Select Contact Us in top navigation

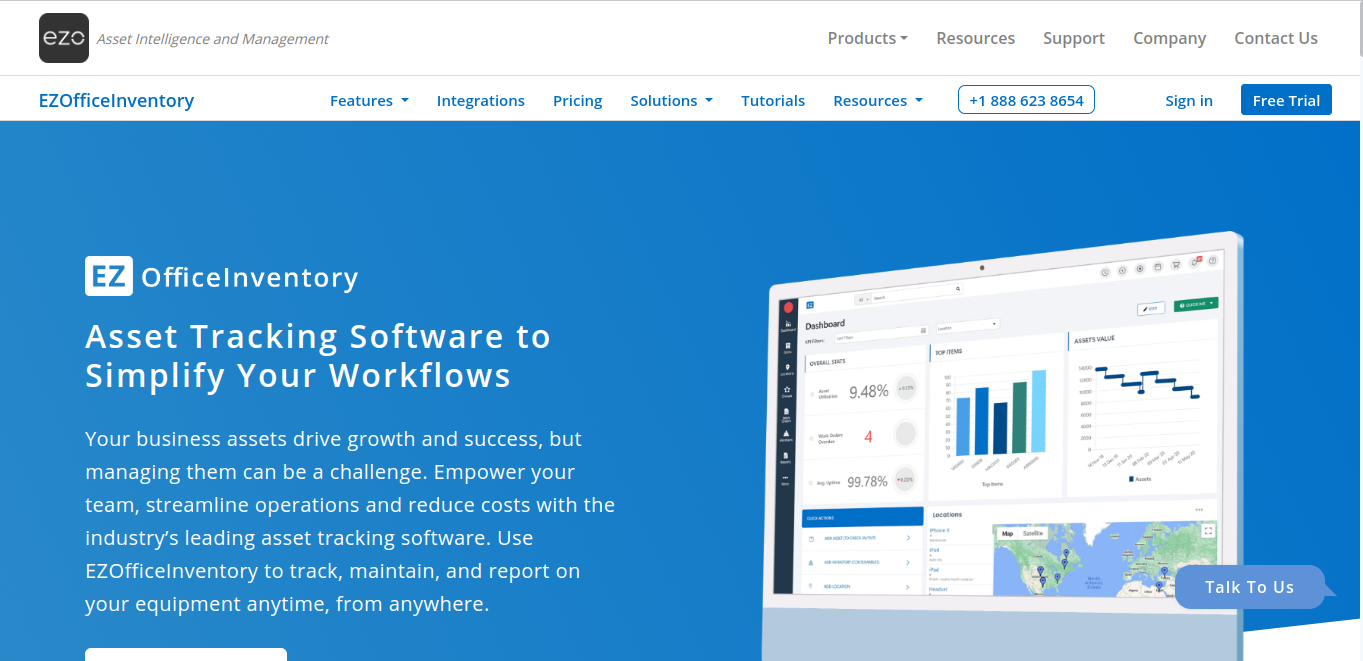(x=1275, y=38)
